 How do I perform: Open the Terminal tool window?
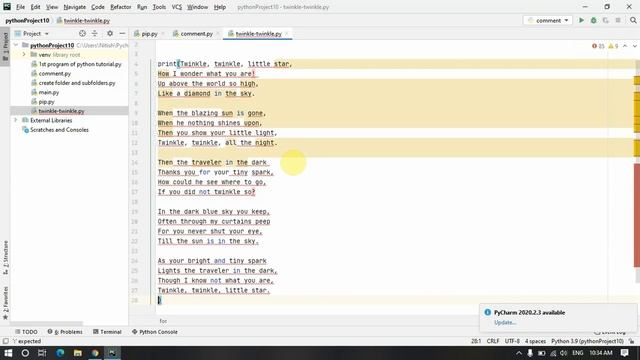point(107,332)
